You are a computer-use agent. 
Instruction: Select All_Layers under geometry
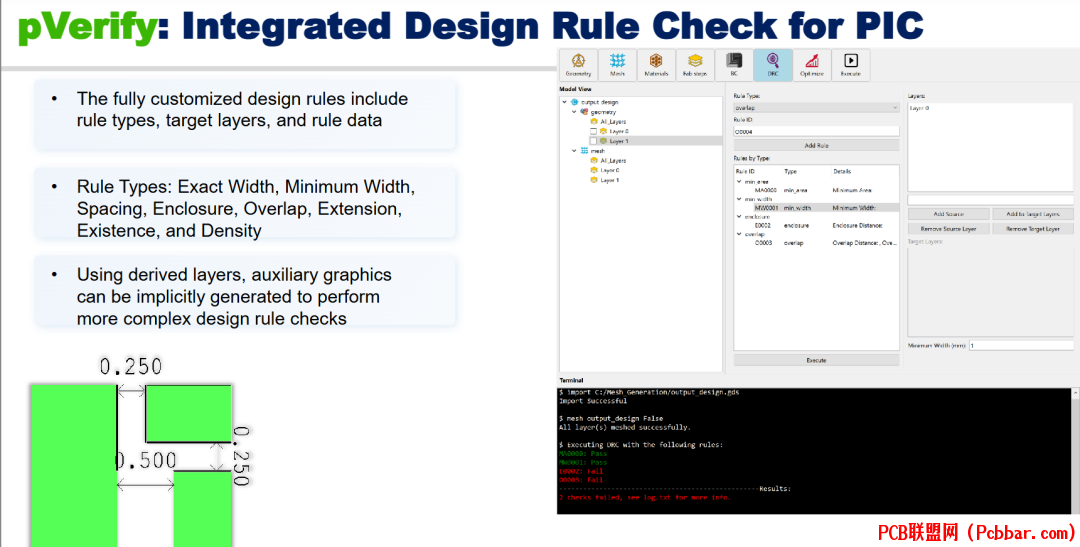613,121
